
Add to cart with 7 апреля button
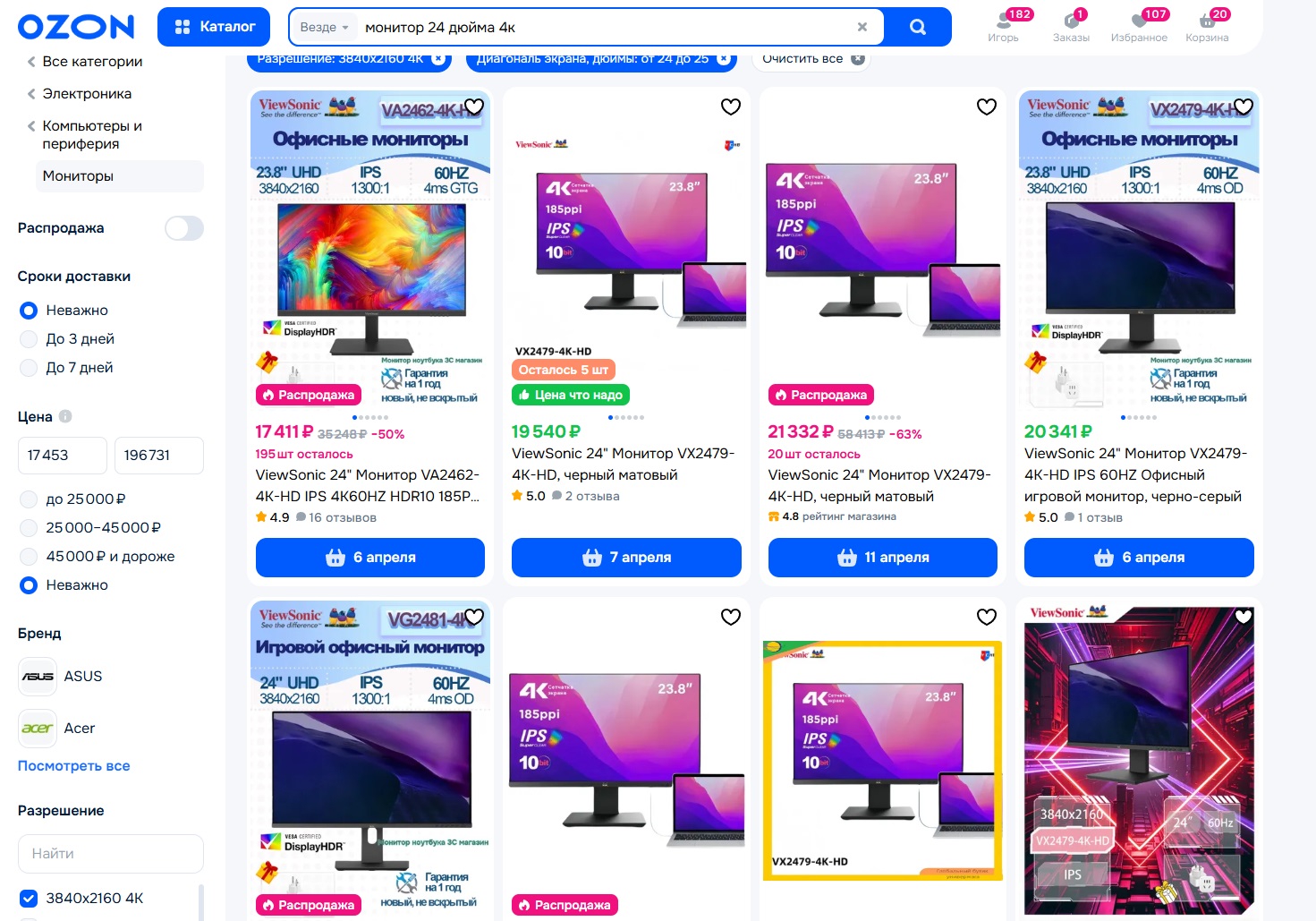click(626, 558)
